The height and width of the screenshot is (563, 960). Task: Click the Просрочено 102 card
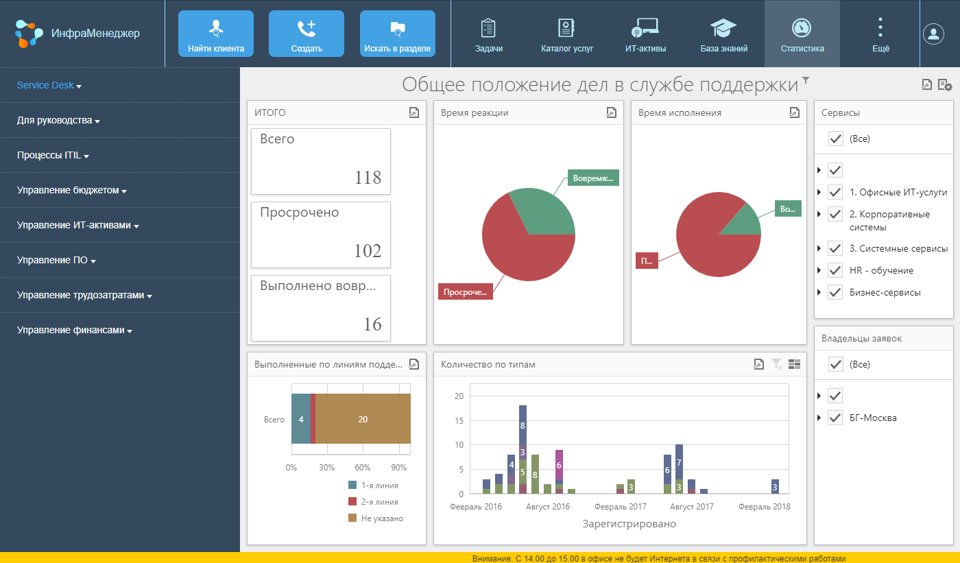pyautogui.click(x=321, y=235)
